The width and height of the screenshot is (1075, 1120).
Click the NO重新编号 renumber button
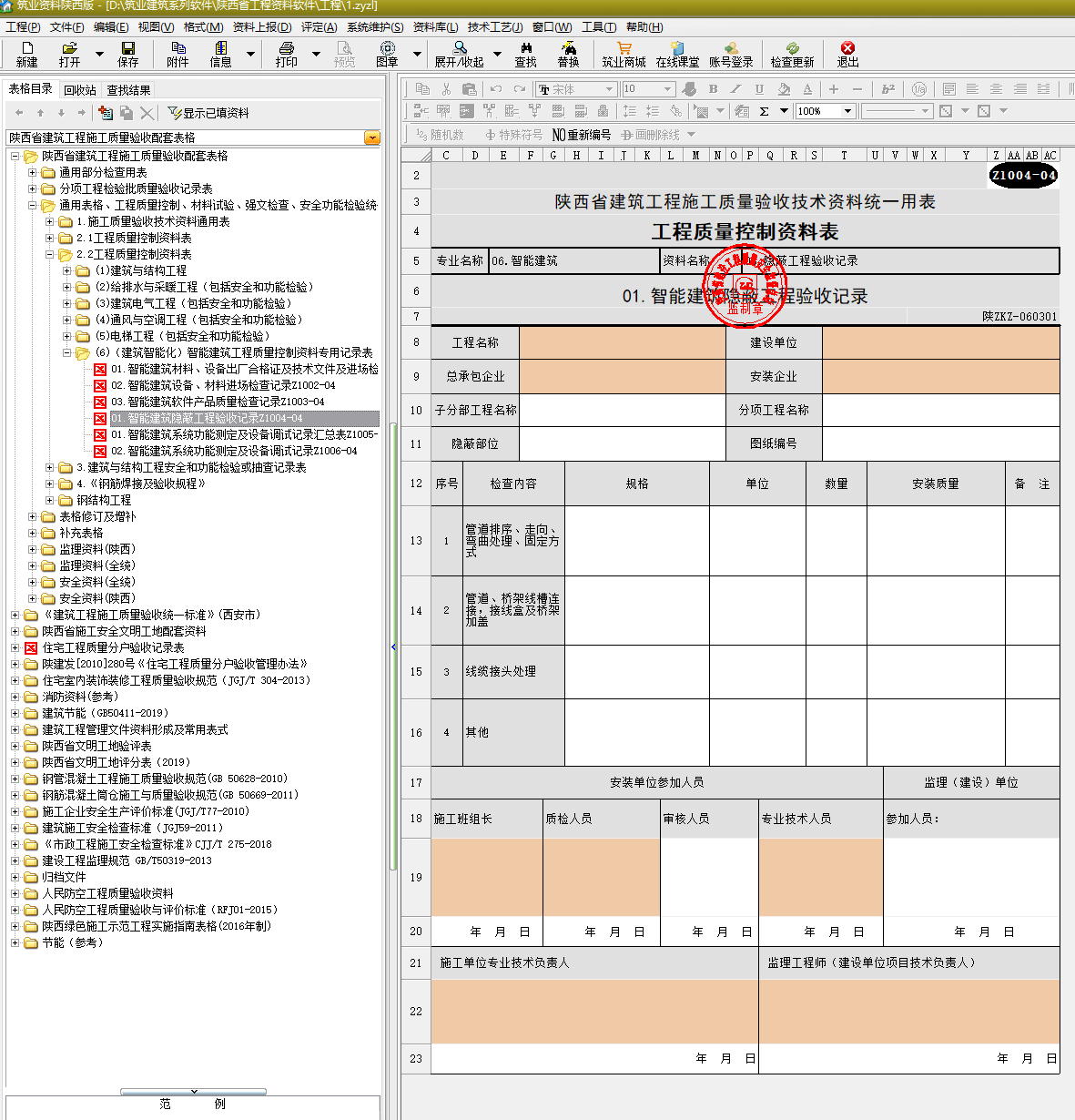point(581,135)
